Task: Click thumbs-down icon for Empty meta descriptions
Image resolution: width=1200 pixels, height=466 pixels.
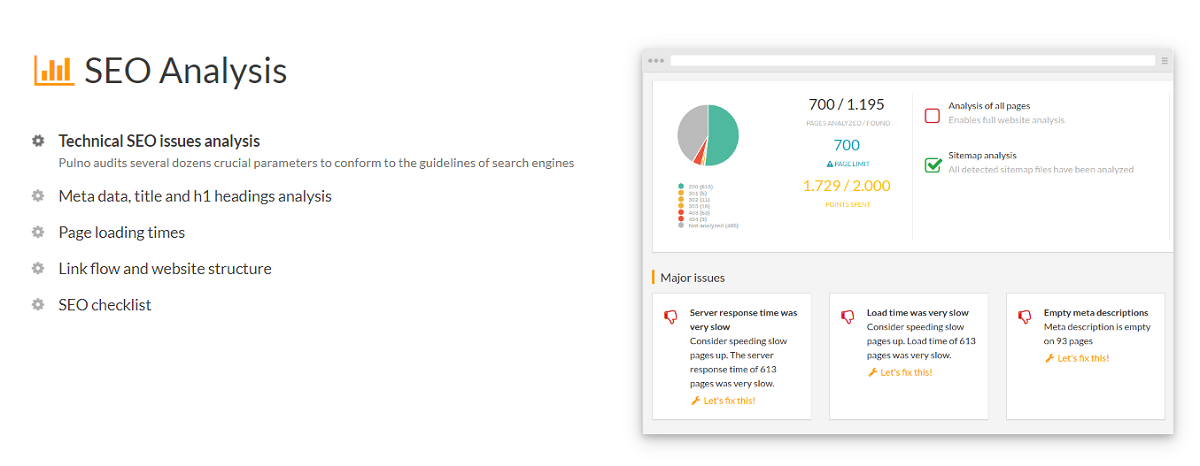Action: tap(1024, 317)
